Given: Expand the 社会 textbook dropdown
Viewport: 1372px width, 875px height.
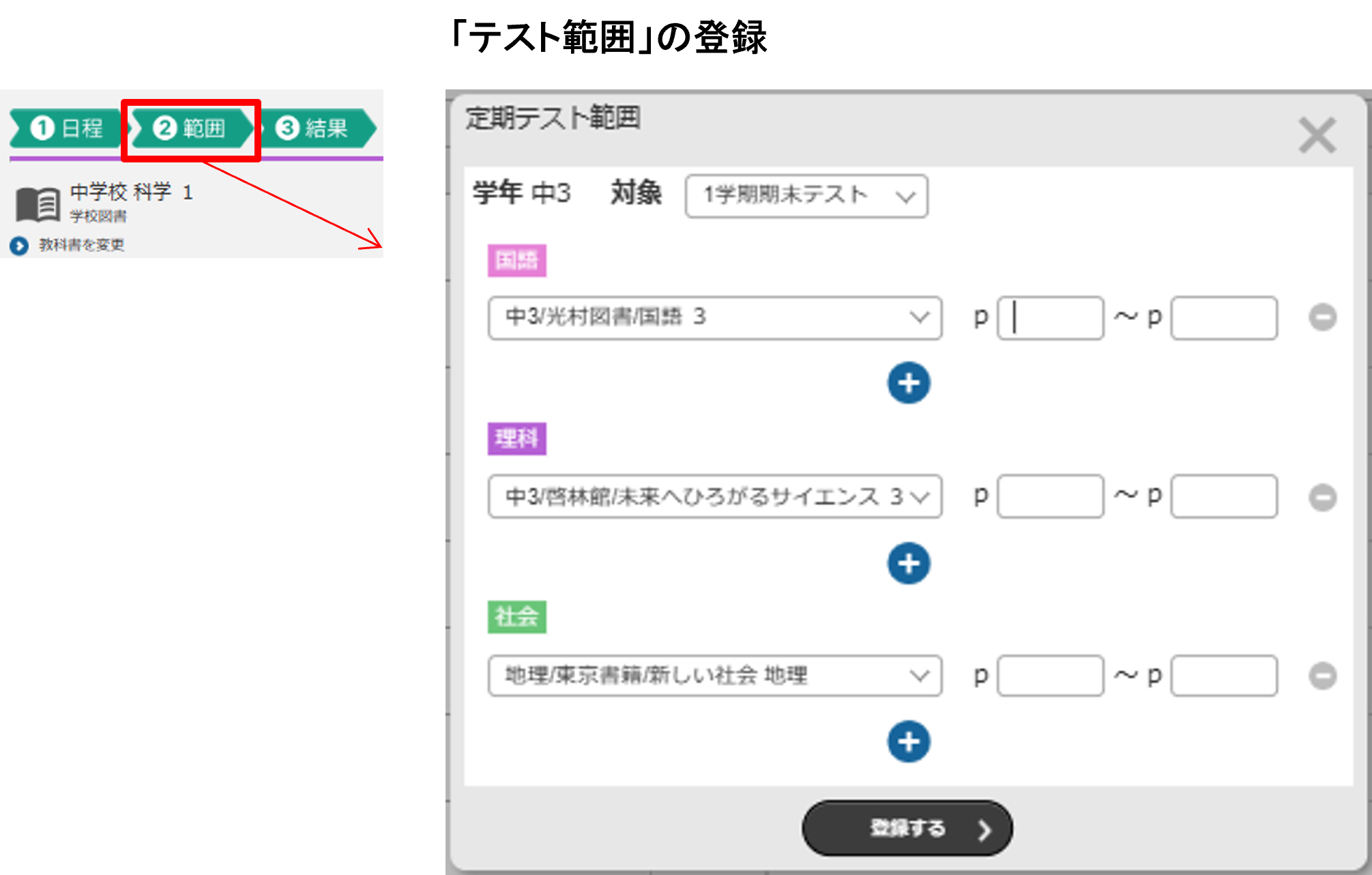Looking at the screenshot, I should tap(715, 676).
